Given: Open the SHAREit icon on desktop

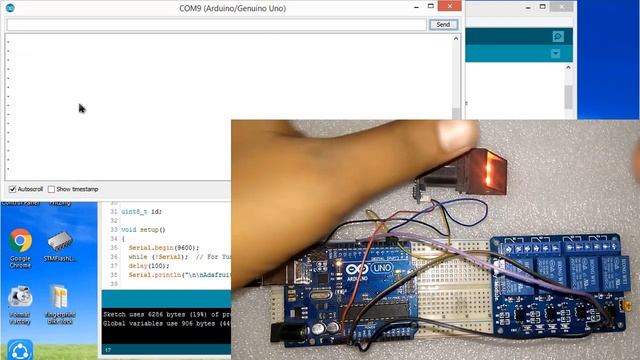Looking at the screenshot, I should pyautogui.click(x=20, y=350).
